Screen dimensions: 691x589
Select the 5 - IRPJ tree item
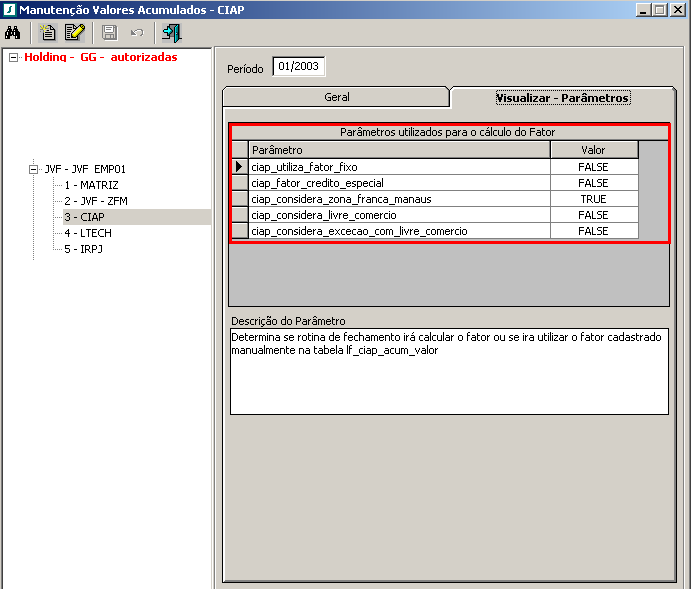point(84,249)
